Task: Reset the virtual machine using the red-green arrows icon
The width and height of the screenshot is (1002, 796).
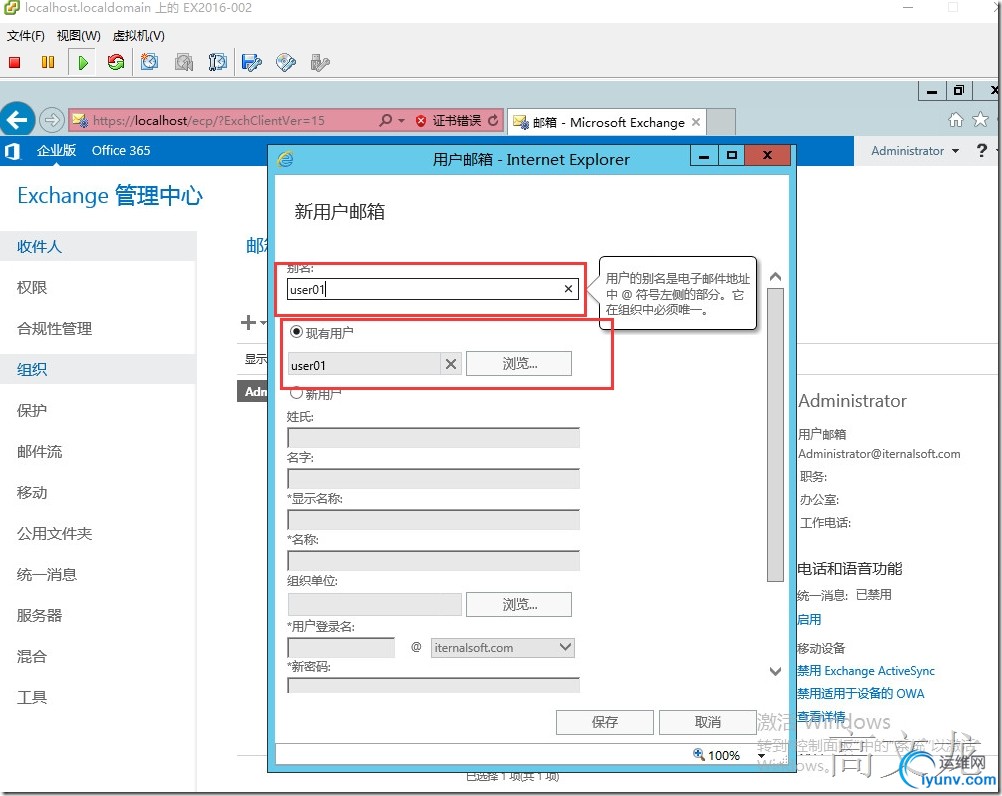Action: [116, 63]
